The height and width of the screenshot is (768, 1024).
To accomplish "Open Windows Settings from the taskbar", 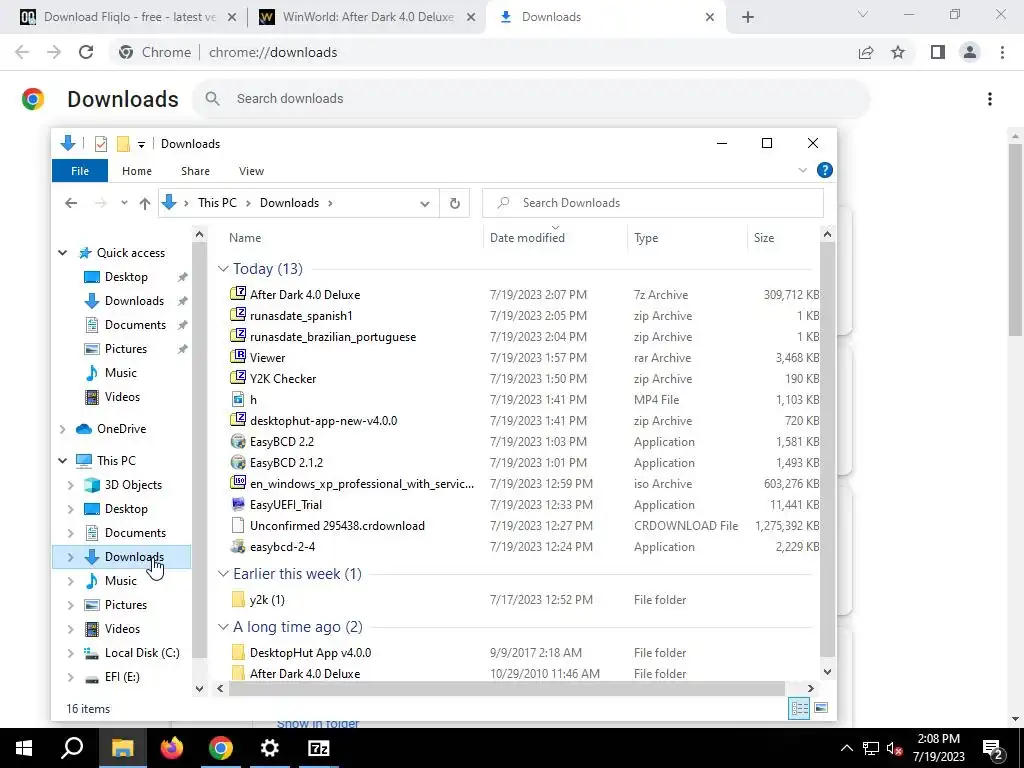I will click(x=270, y=748).
